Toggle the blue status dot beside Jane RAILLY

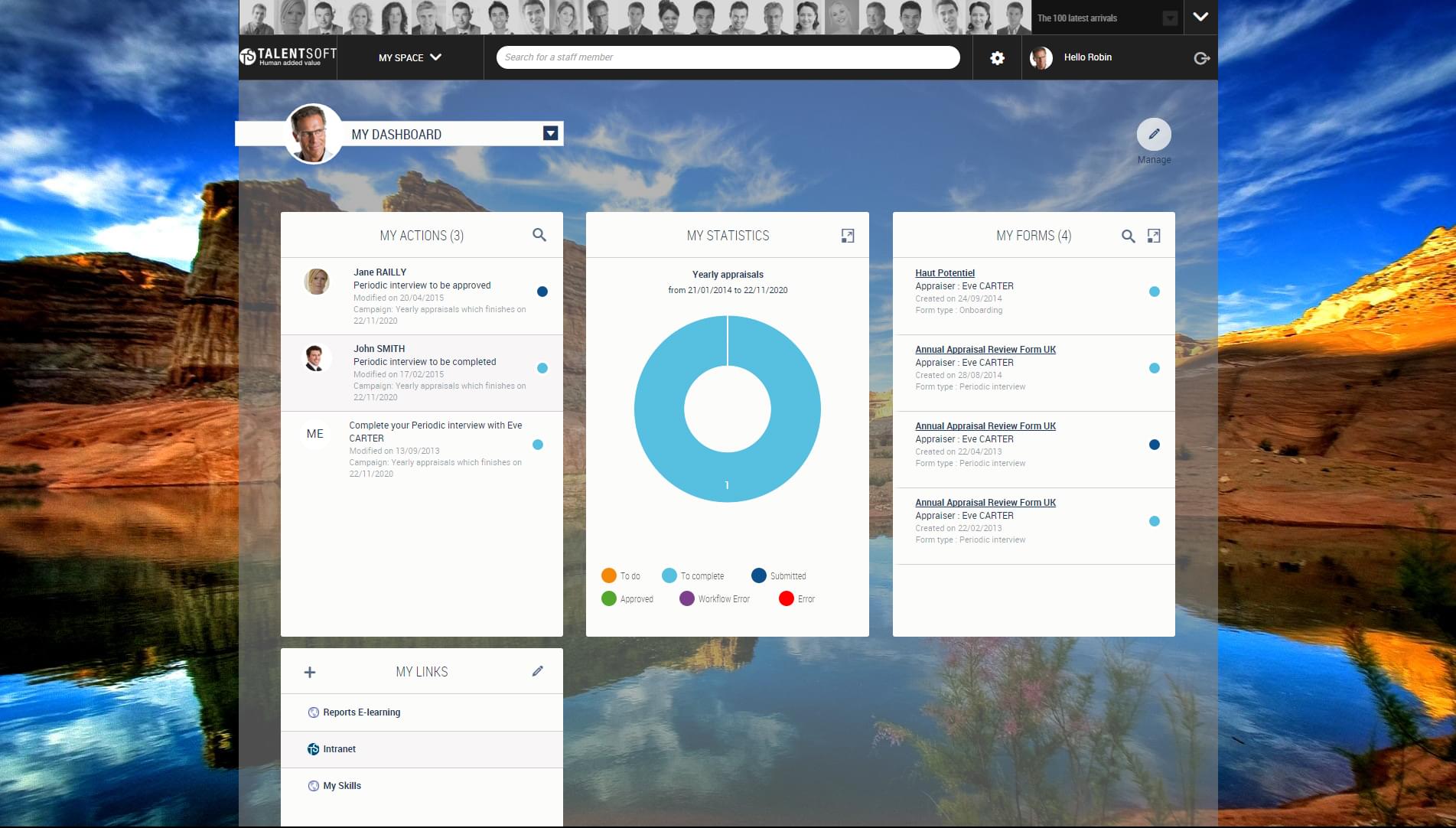click(x=542, y=292)
